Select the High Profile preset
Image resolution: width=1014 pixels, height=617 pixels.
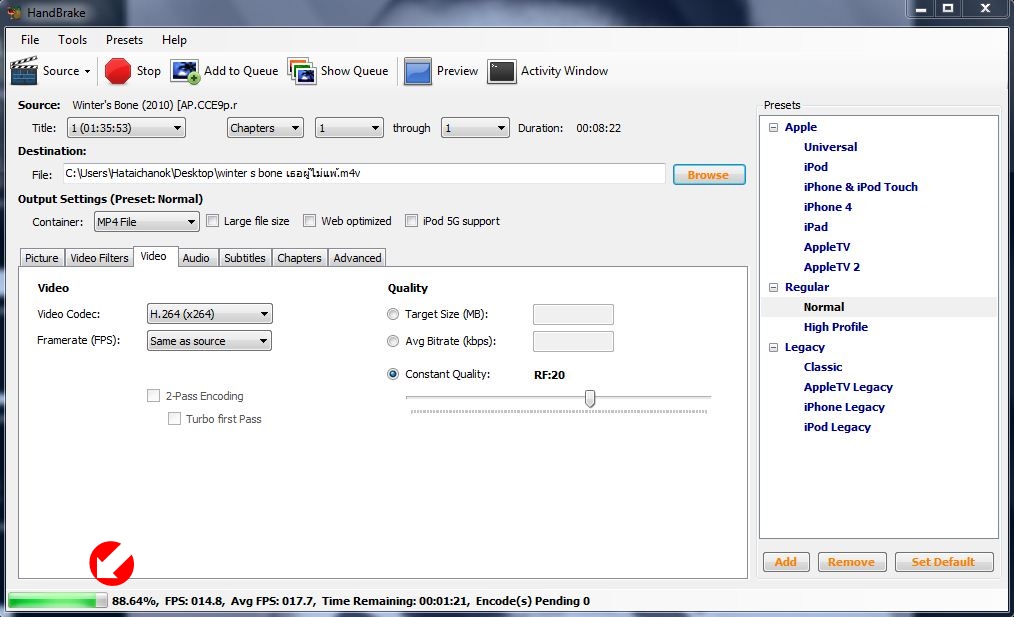836,327
